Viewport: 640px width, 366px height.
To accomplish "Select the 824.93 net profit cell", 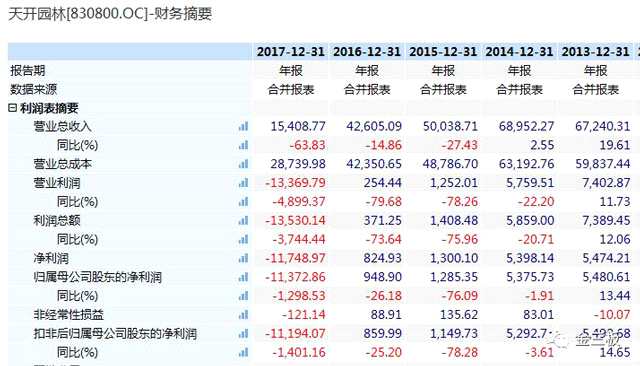I will [382, 258].
